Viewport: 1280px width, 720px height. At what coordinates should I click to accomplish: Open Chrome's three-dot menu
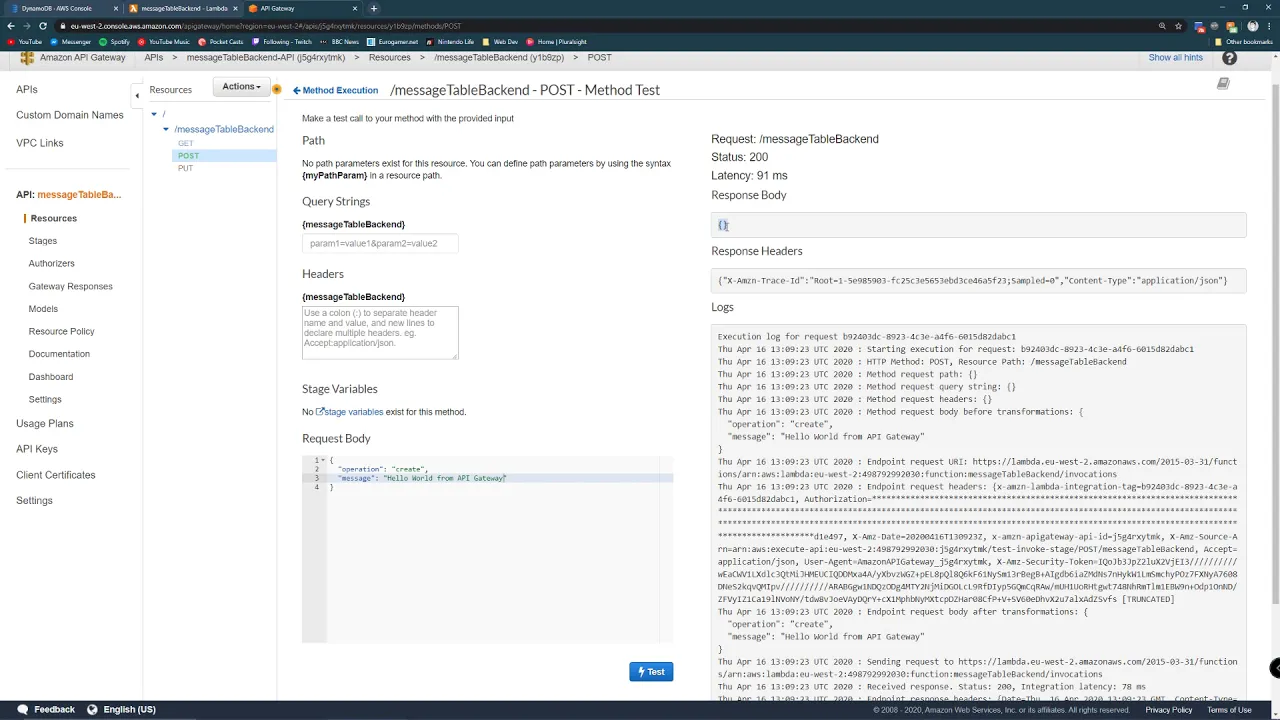click(1268, 26)
